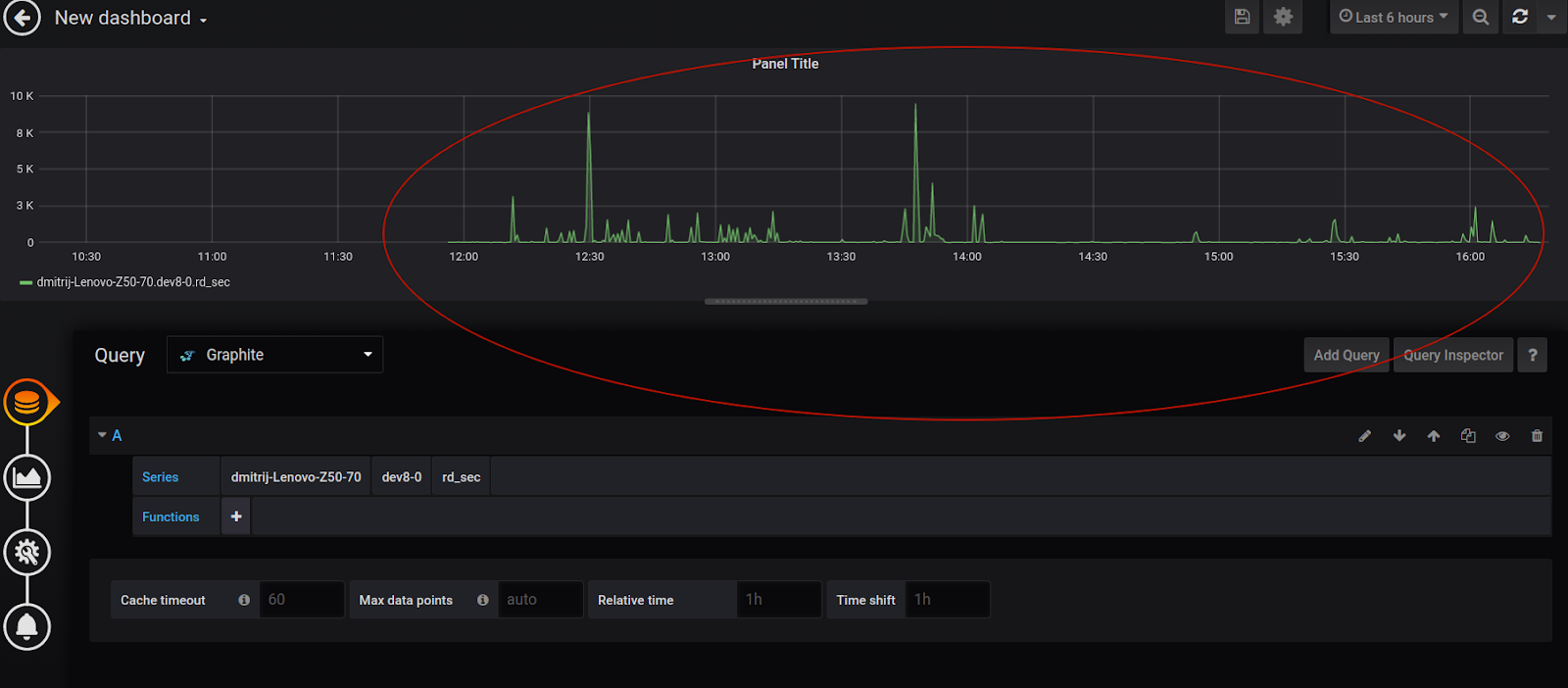Screen dimensions: 1568x688
Task: Click the Functions label
Action: click(171, 516)
